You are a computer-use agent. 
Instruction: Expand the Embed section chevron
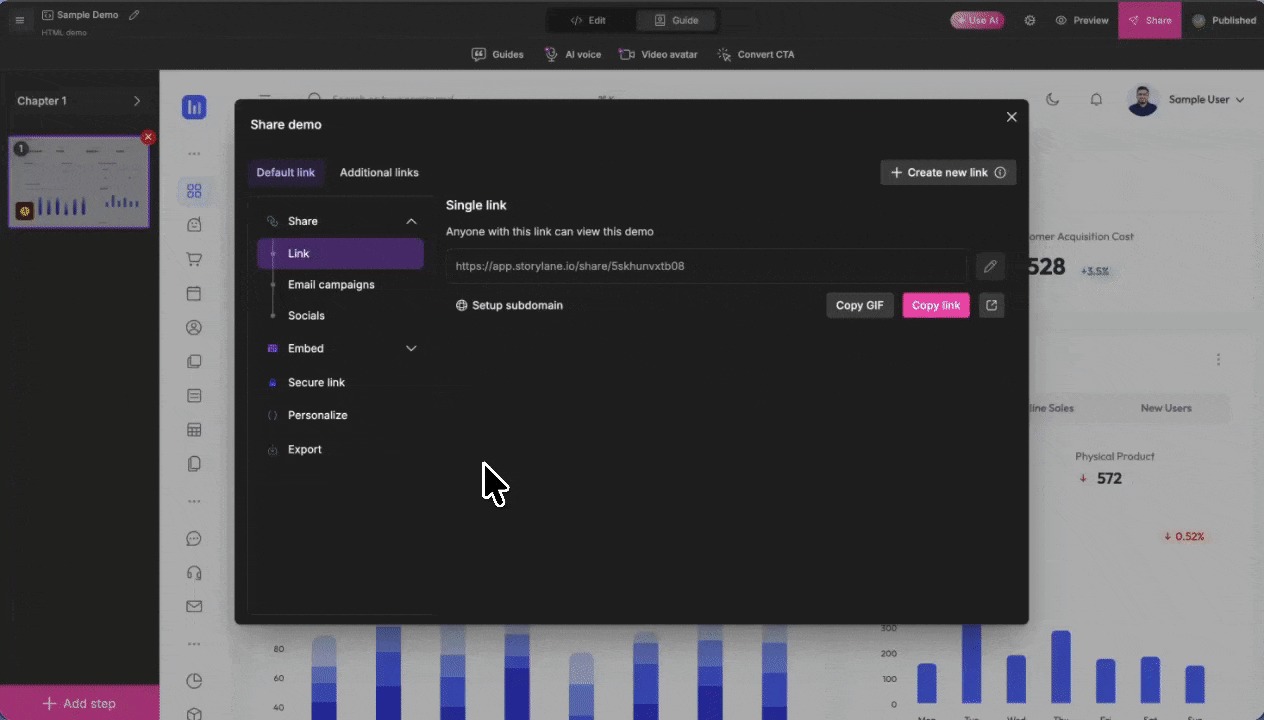click(411, 348)
